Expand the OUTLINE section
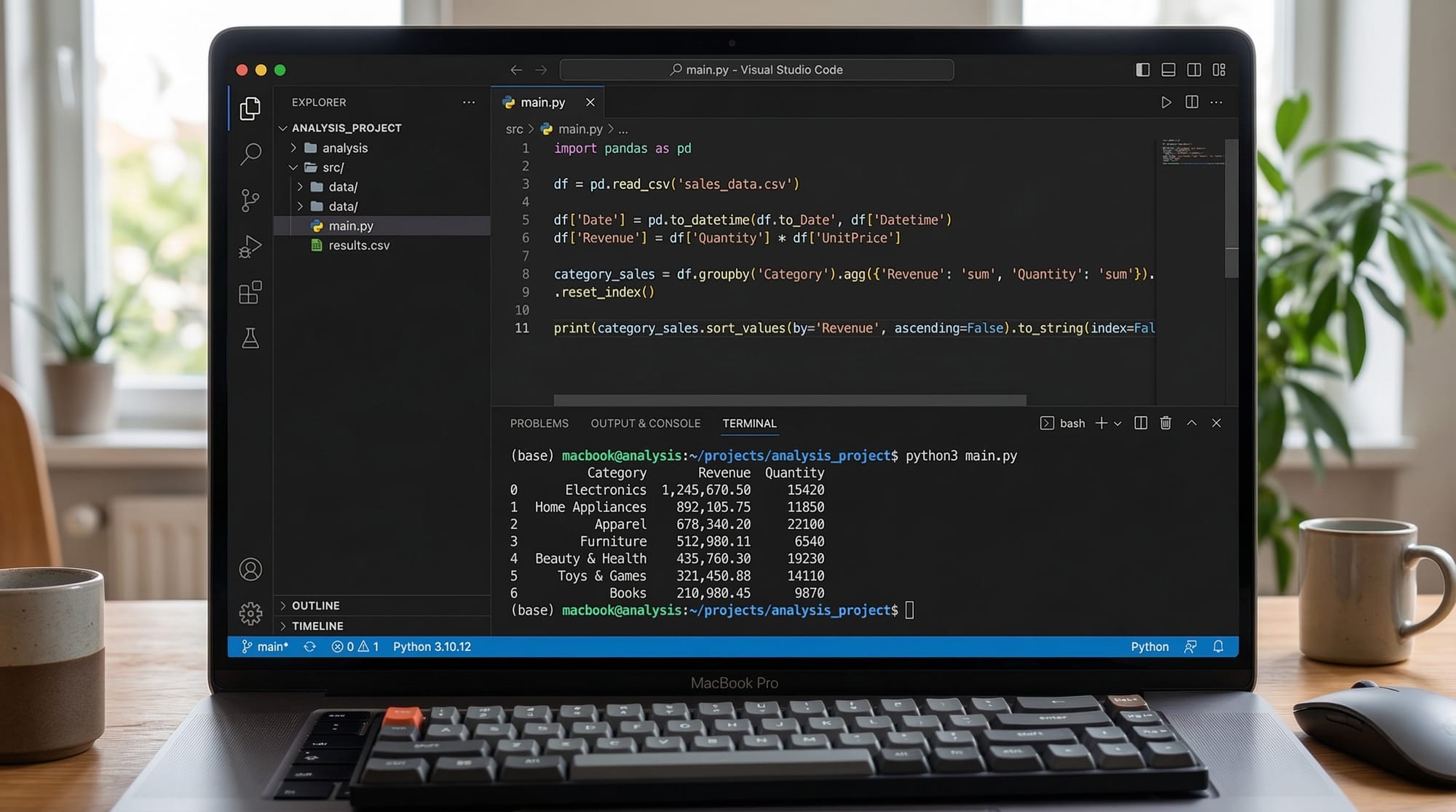The height and width of the screenshot is (812, 1456). (x=315, y=605)
